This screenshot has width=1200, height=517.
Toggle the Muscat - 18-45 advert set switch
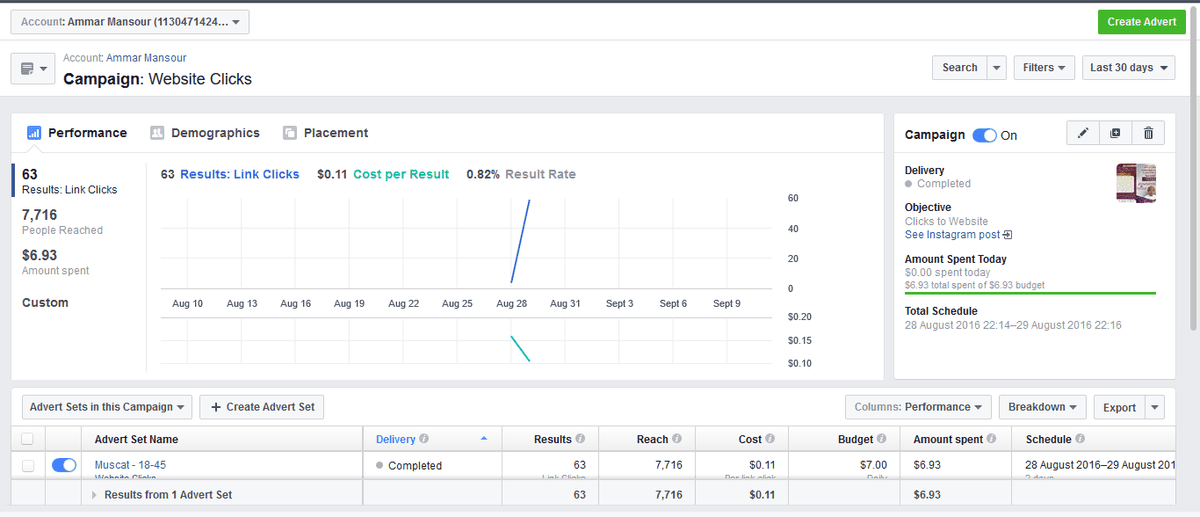pos(64,465)
